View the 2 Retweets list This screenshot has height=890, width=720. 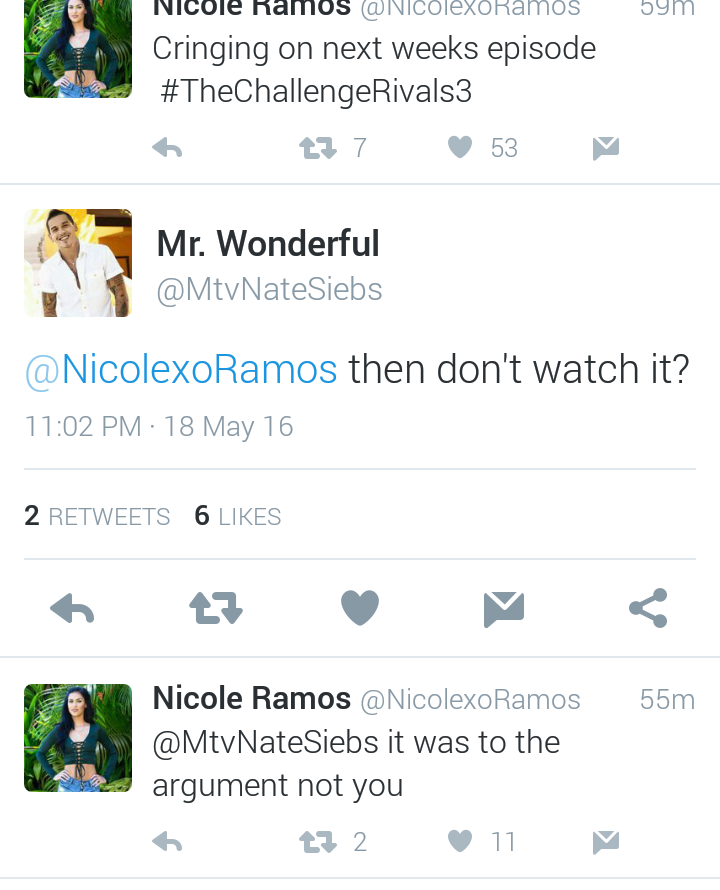(97, 516)
